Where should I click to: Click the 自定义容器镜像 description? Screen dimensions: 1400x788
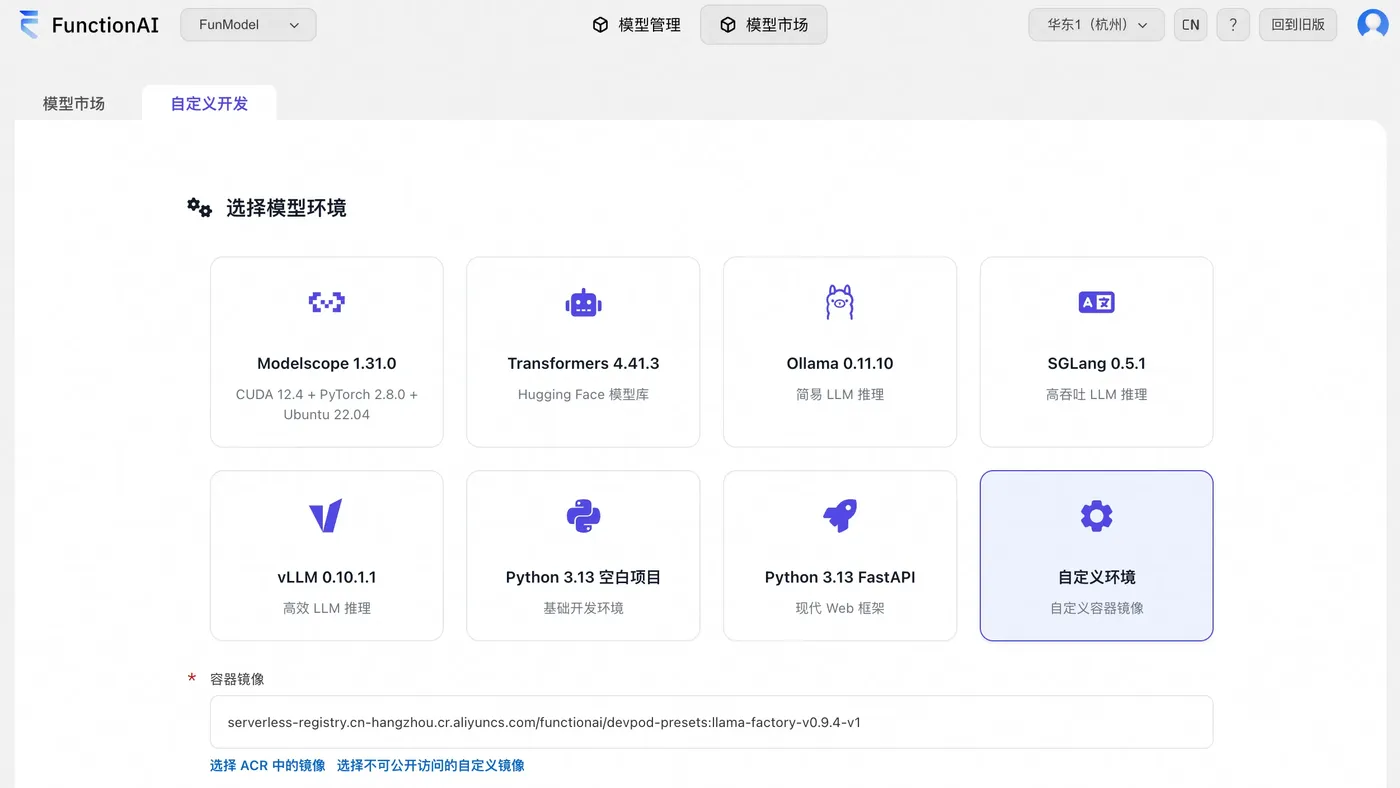tap(1096, 608)
